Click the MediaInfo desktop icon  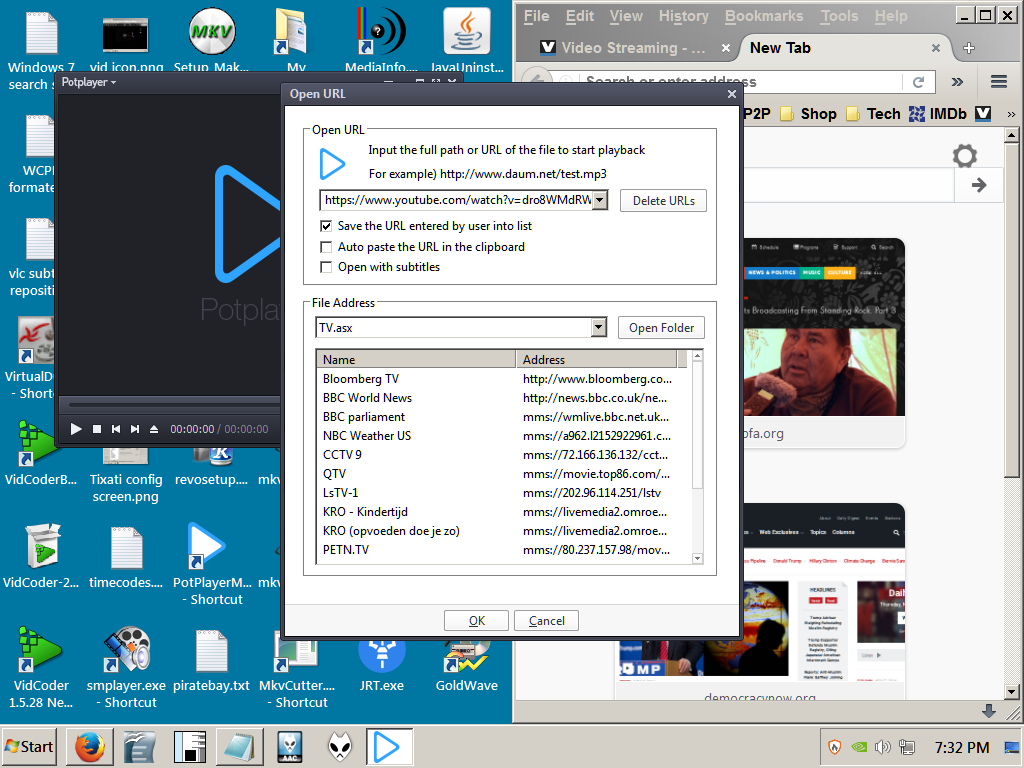tap(381, 40)
